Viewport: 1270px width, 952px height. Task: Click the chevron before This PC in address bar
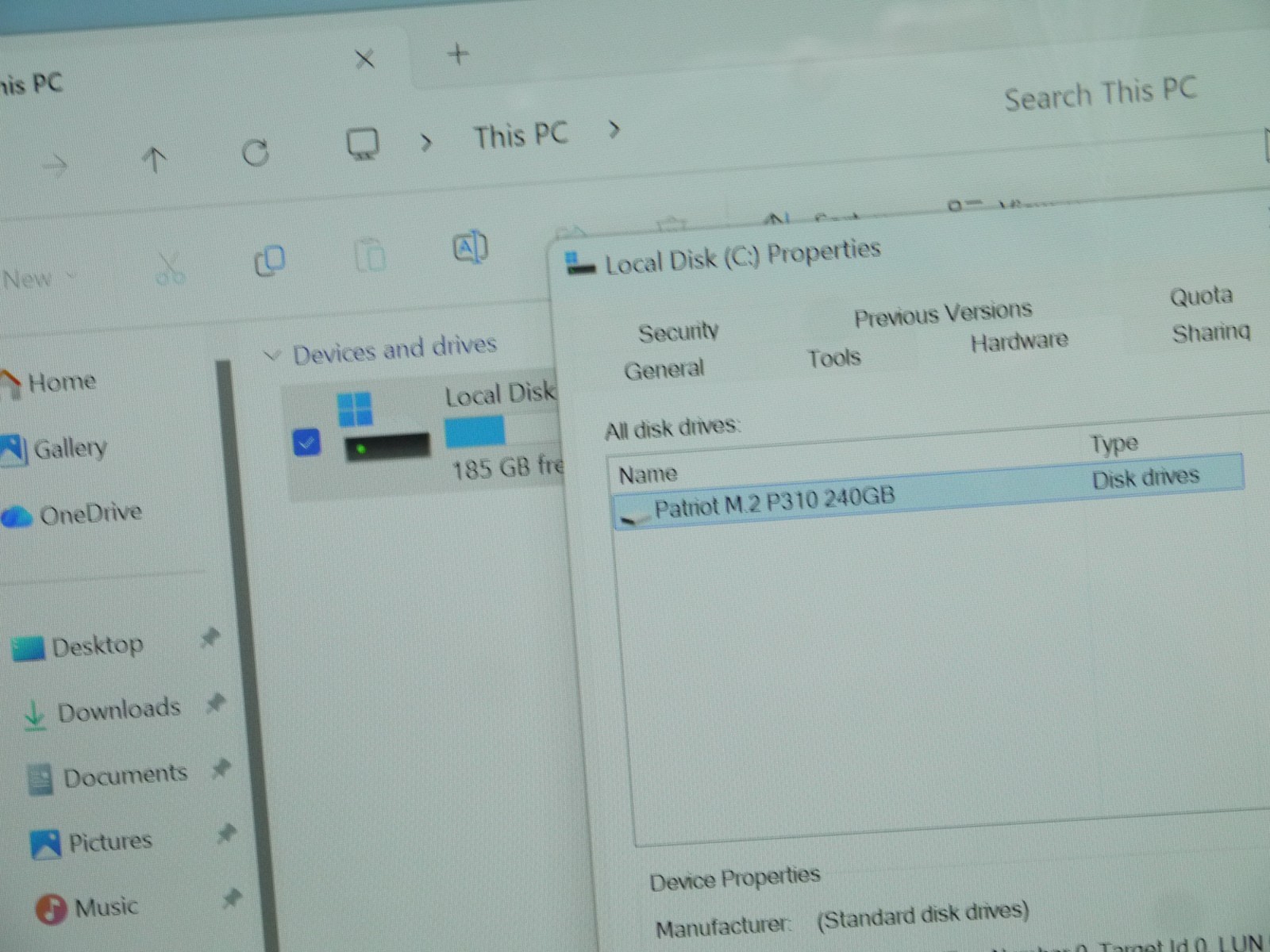click(x=426, y=142)
